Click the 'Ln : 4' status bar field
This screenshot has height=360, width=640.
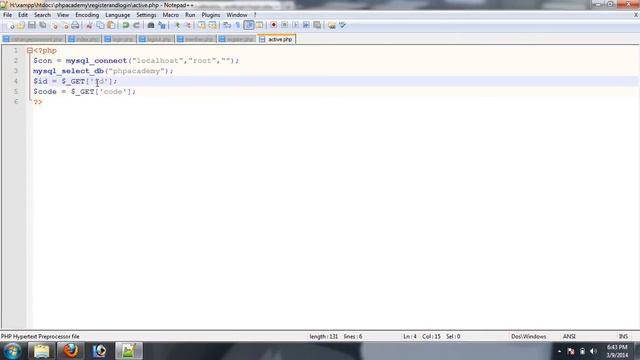click(410, 337)
